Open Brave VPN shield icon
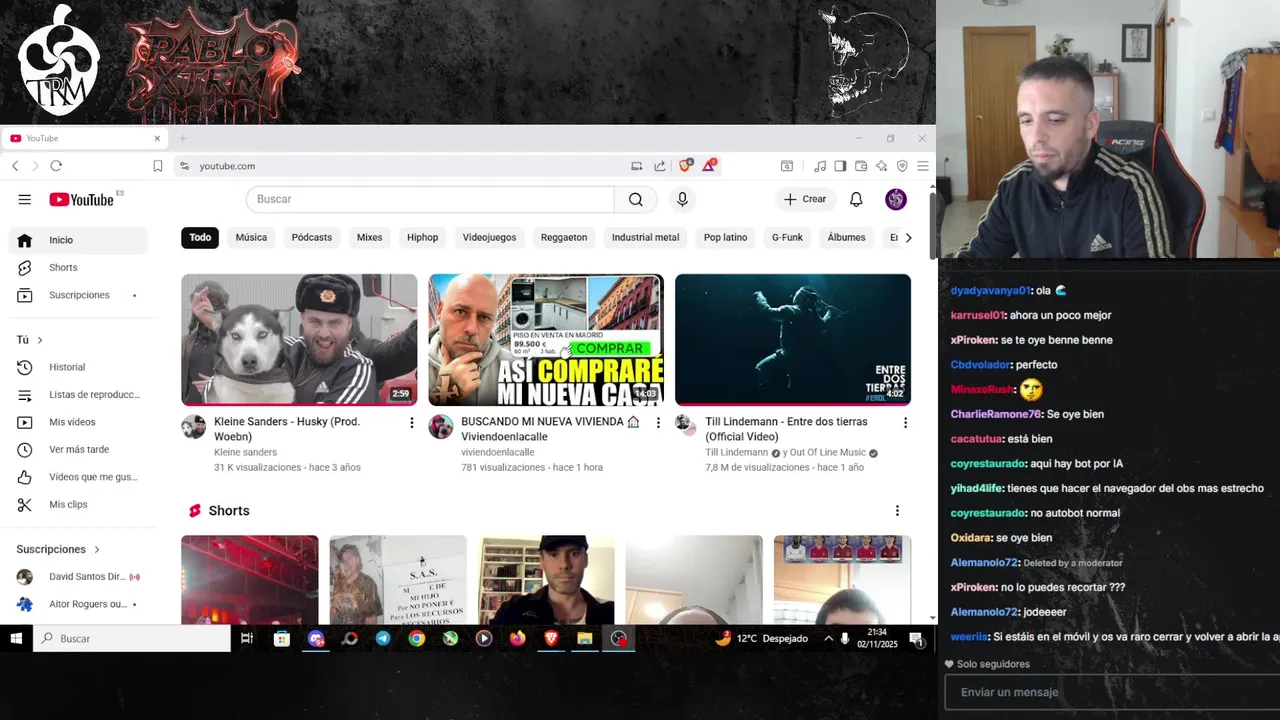Screen dimensions: 1280x720 click(x=902, y=166)
